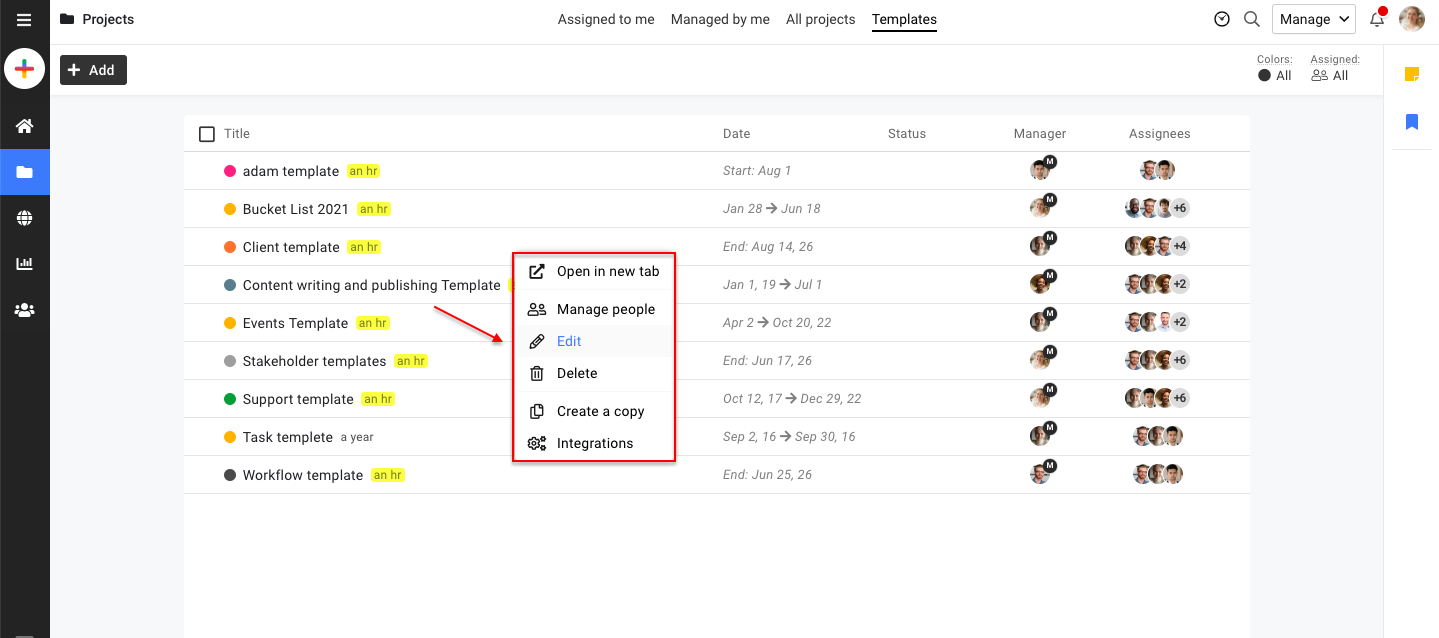Click the pencil icon beside Edit
Viewport: 1439px width, 638px height.
[537, 341]
